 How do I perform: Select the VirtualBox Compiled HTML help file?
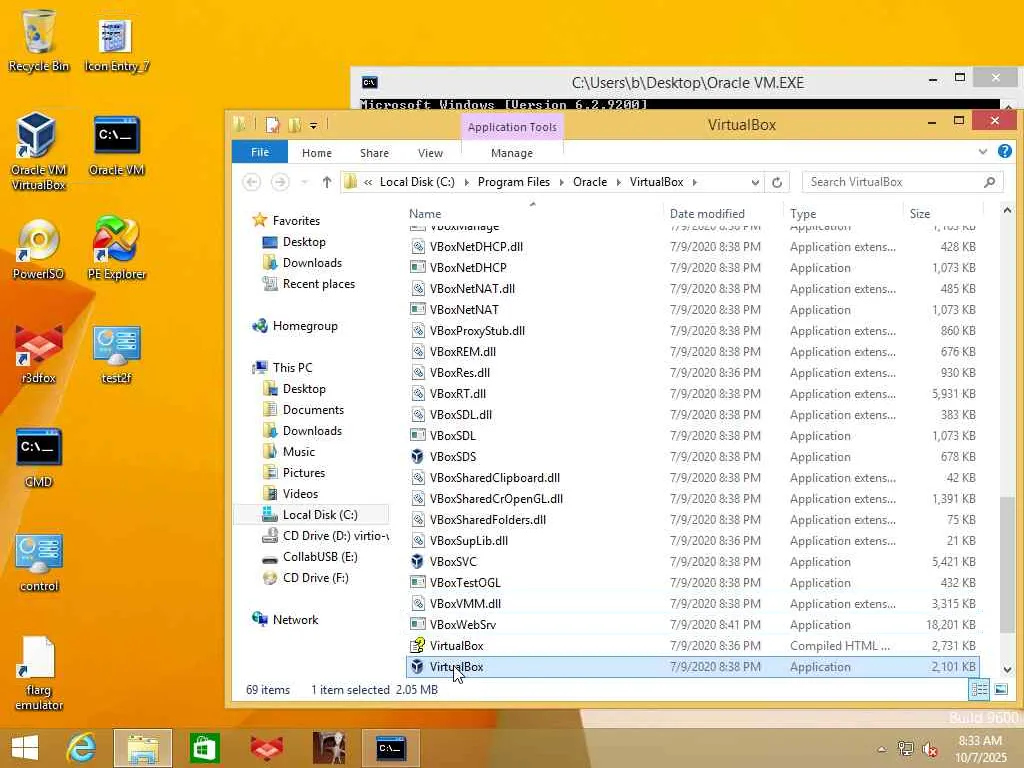point(693,646)
